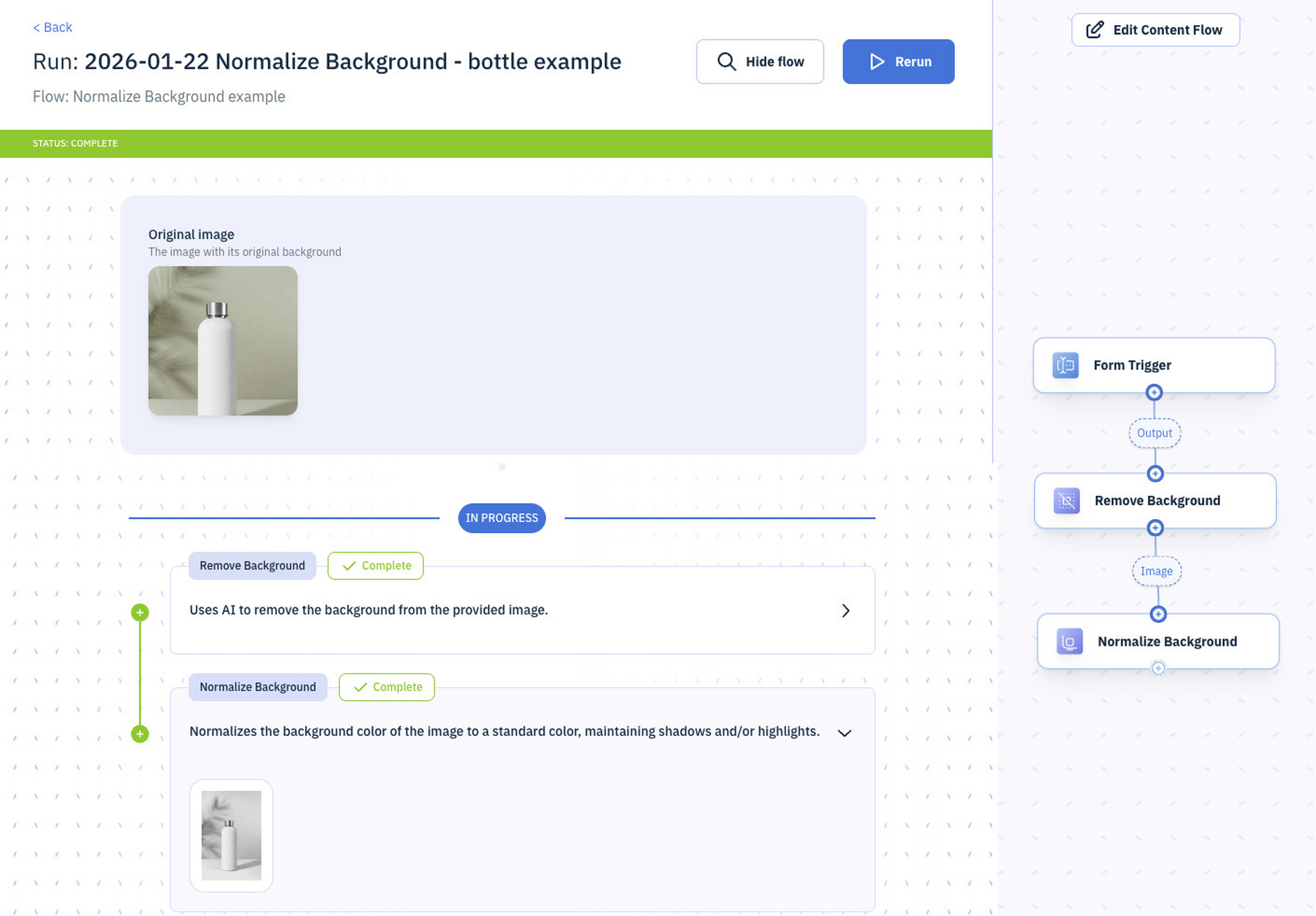Toggle the Normalize Background Complete status badge
This screenshot has width=1316, height=916.
[386, 687]
